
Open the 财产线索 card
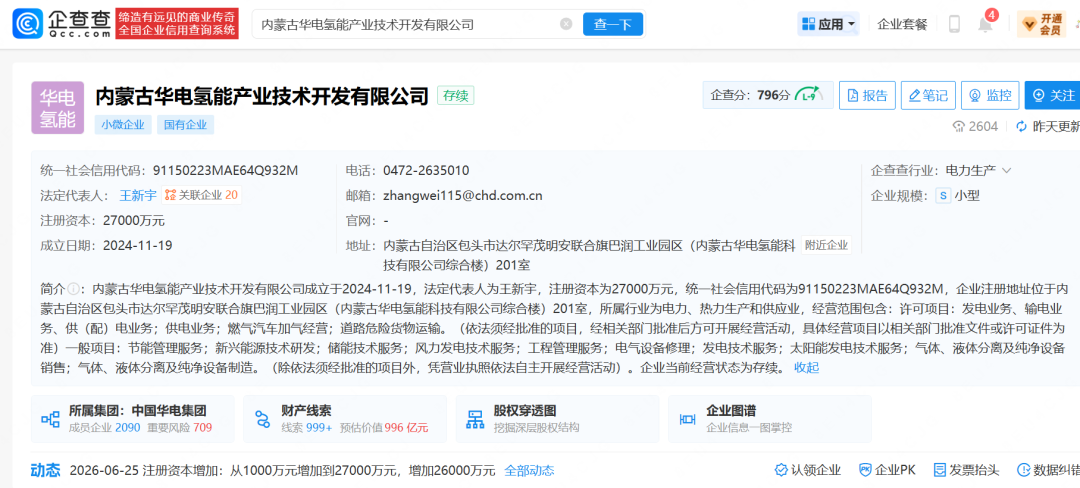tap(345, 418)
